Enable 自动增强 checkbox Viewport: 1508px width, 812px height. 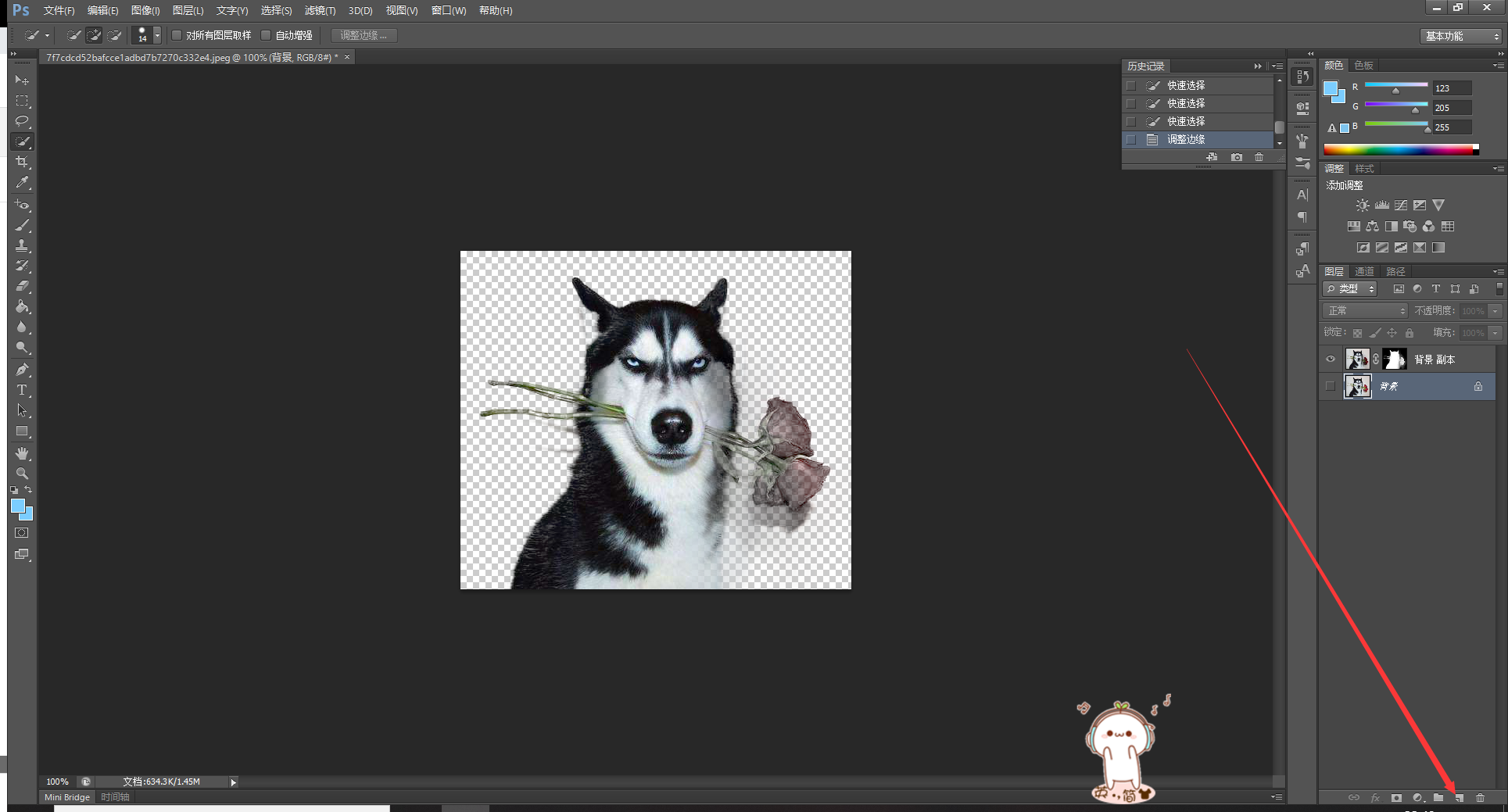[x=266, y=35]
